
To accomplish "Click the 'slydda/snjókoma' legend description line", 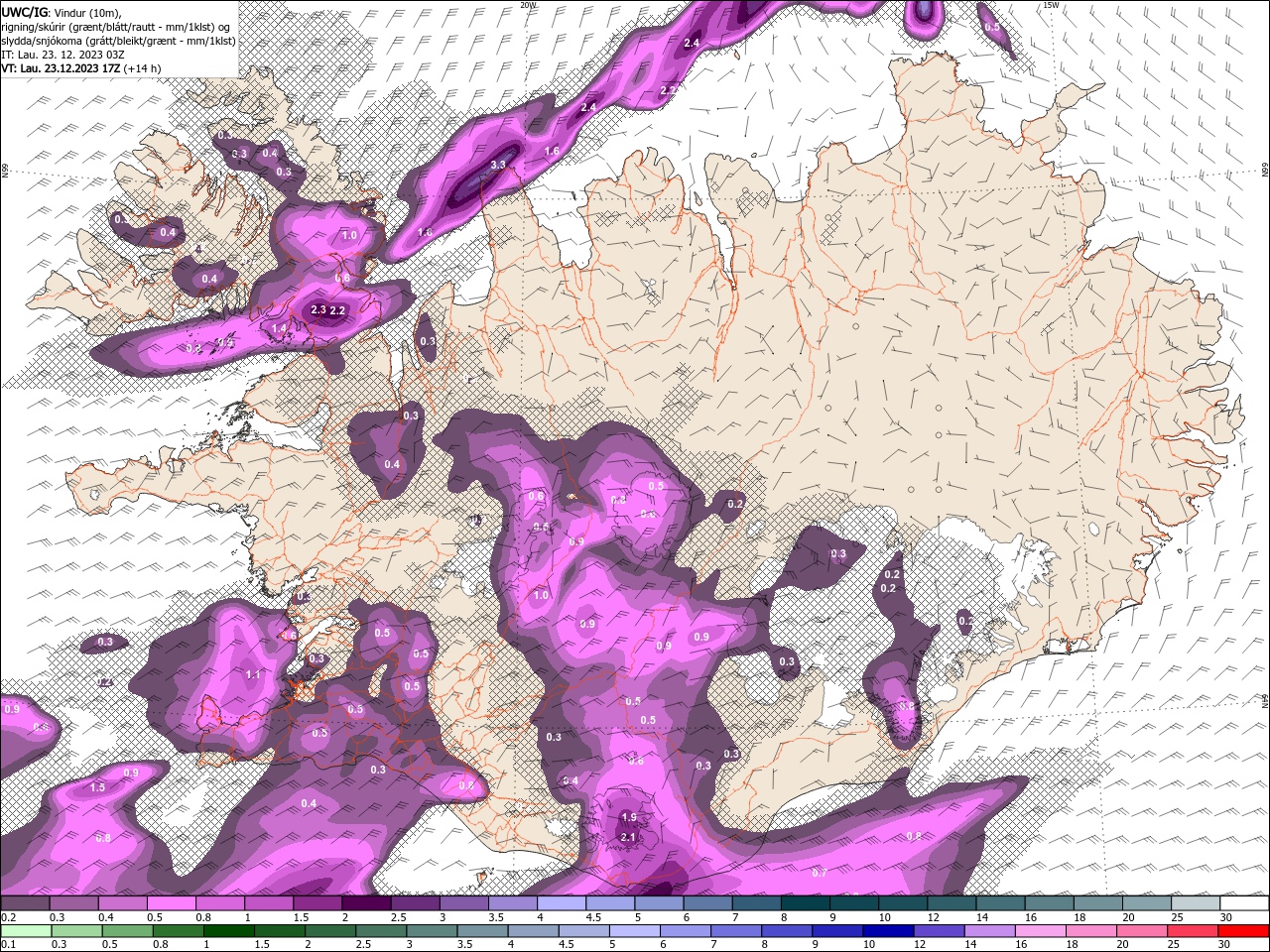I will point(118,41).
